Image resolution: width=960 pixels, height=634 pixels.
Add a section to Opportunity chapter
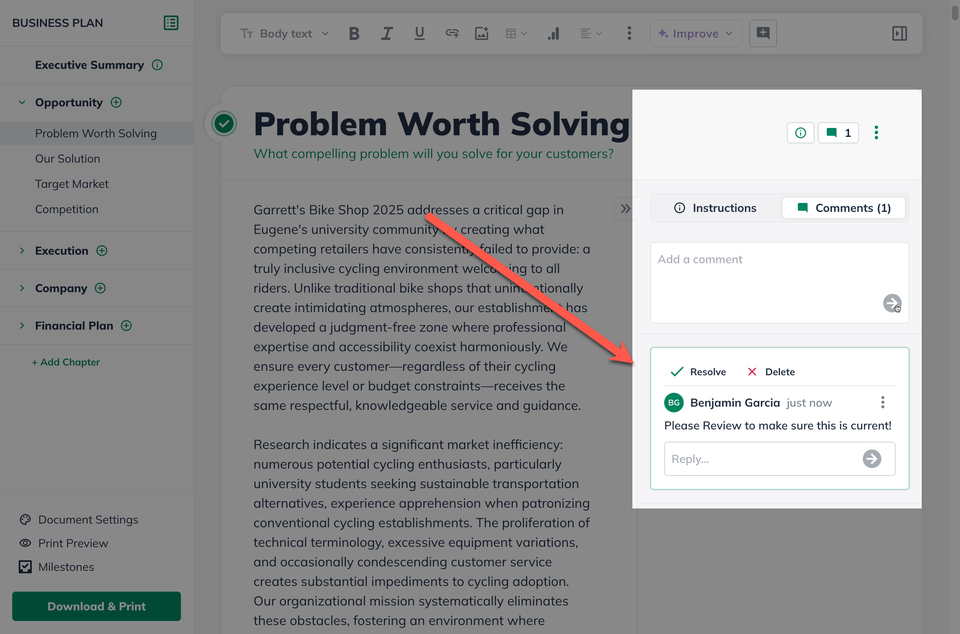tap(116, 102)
